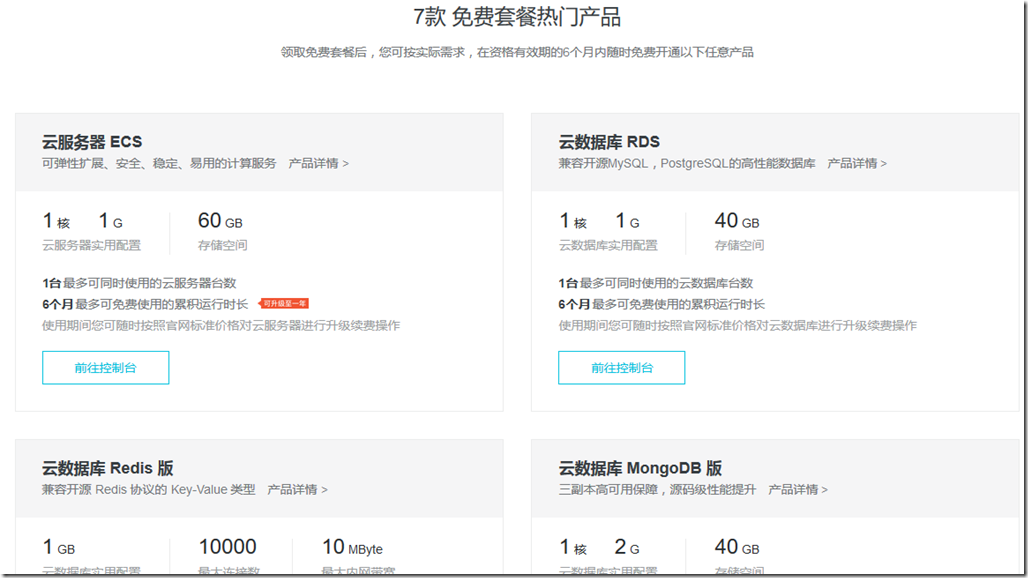This screenshot has height=578, width=1028.
Task: Click the red 可升级至一年 badge
Action: 283,303
